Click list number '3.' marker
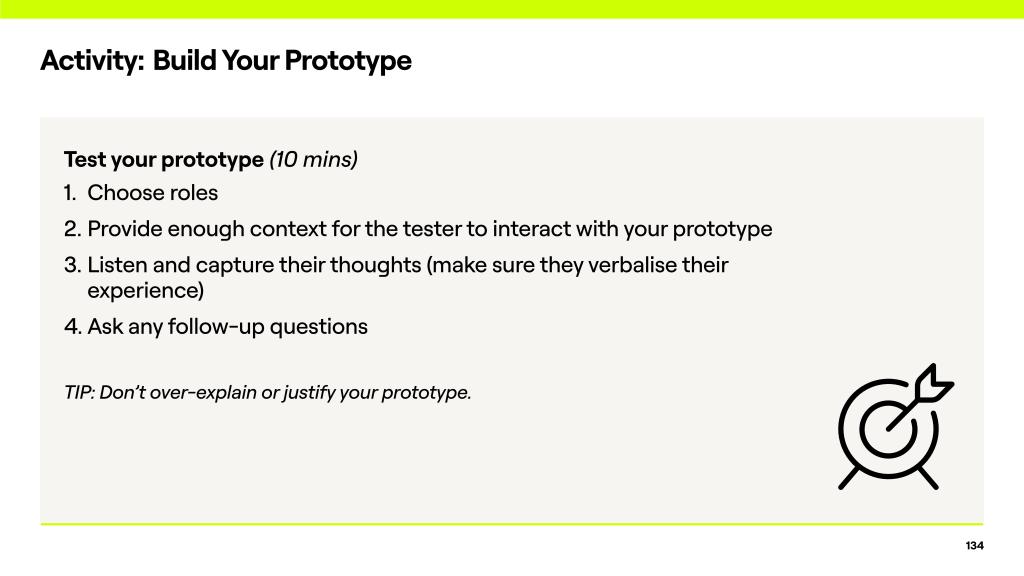The height and width of the screenshot is (576, 1024). [x=73, y=265]
